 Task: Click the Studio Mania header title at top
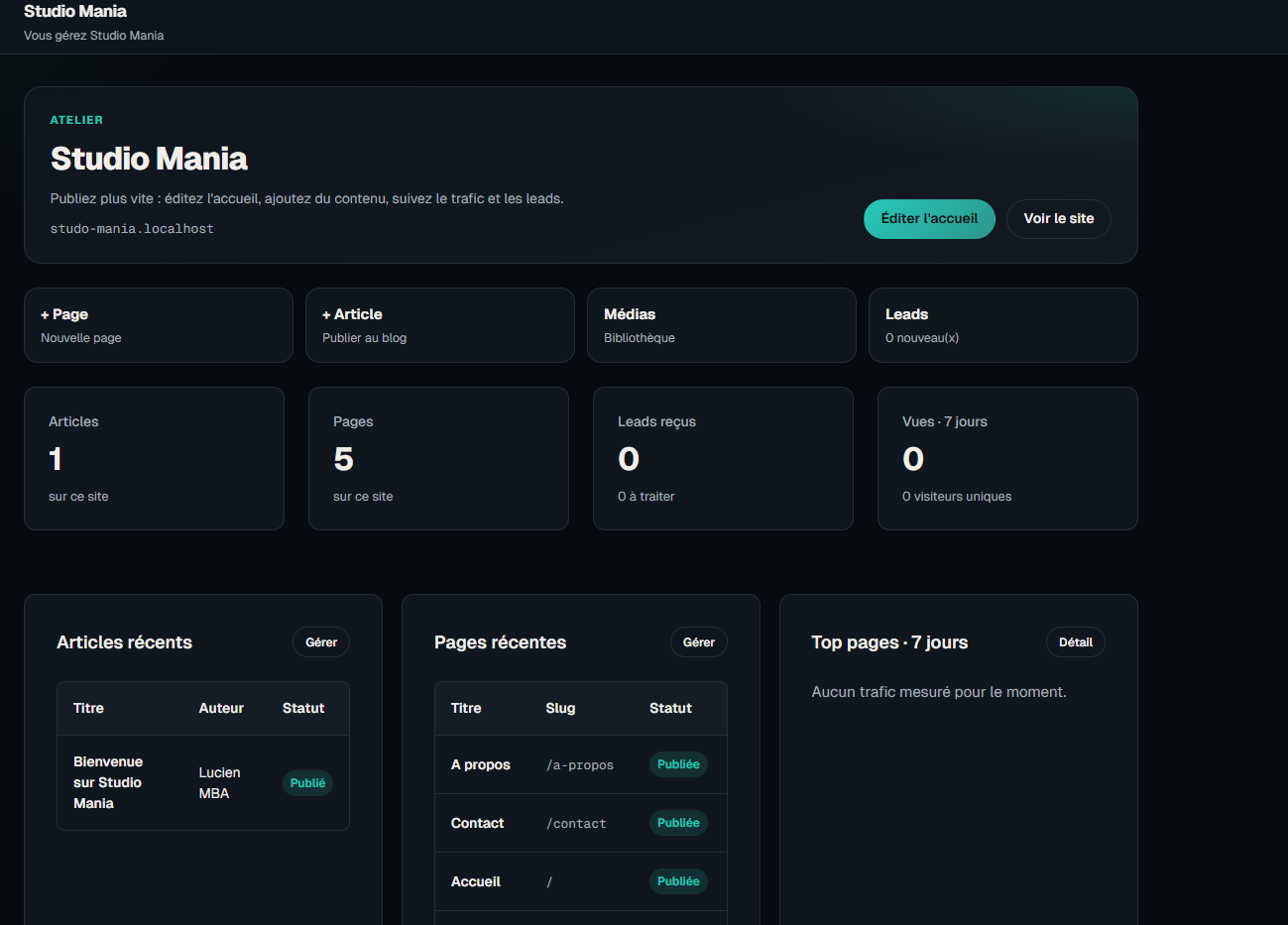pyautogui.click(x=75, y=11)
